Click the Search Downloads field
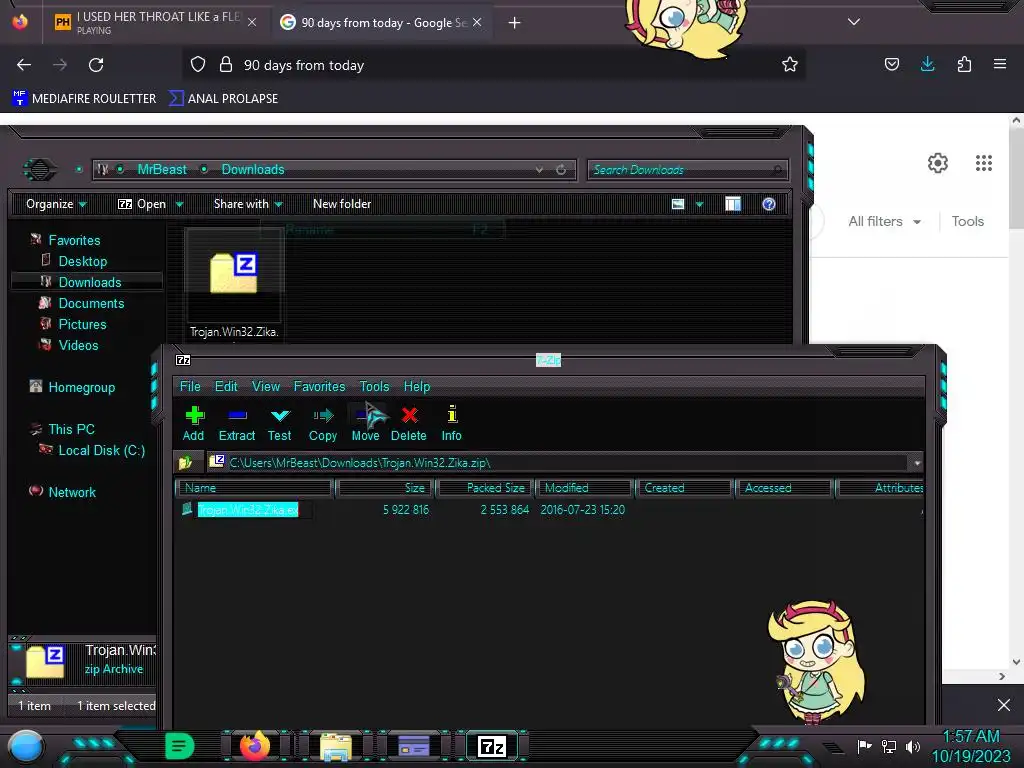1024x768 pixels. [x=688, y=170]
